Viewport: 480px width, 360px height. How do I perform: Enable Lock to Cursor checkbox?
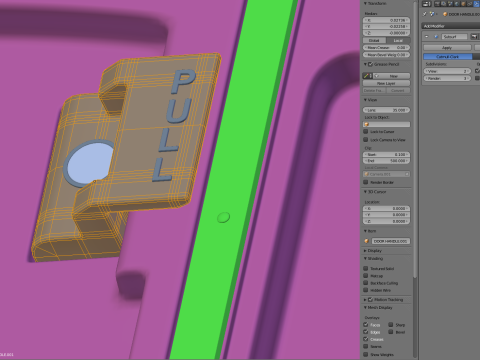click(366, 131)
